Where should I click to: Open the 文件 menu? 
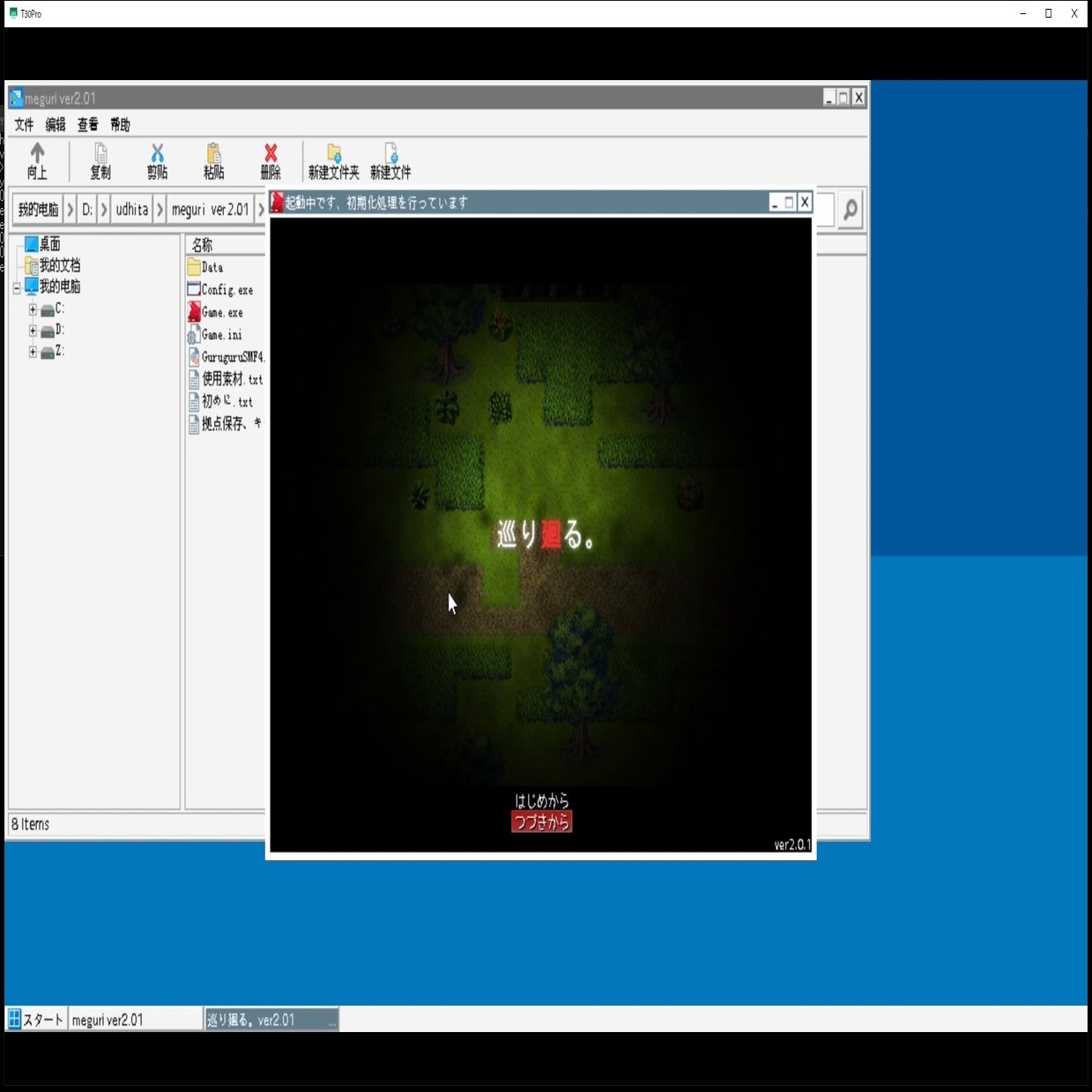point(24,124)
